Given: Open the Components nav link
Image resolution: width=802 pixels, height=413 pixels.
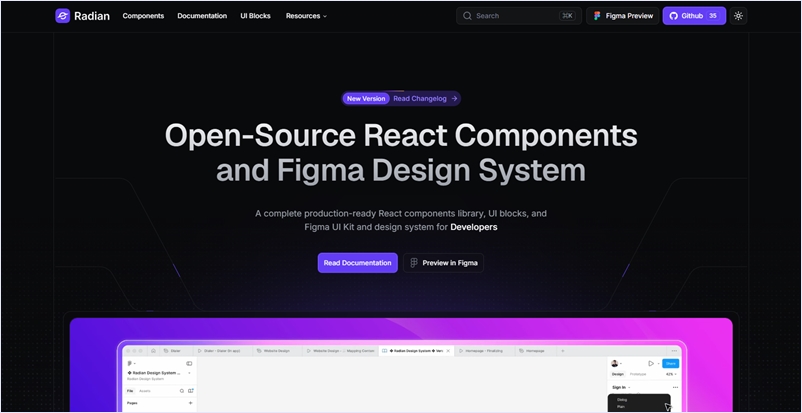Looking at the screenshot, I should [x=143, y=16].
